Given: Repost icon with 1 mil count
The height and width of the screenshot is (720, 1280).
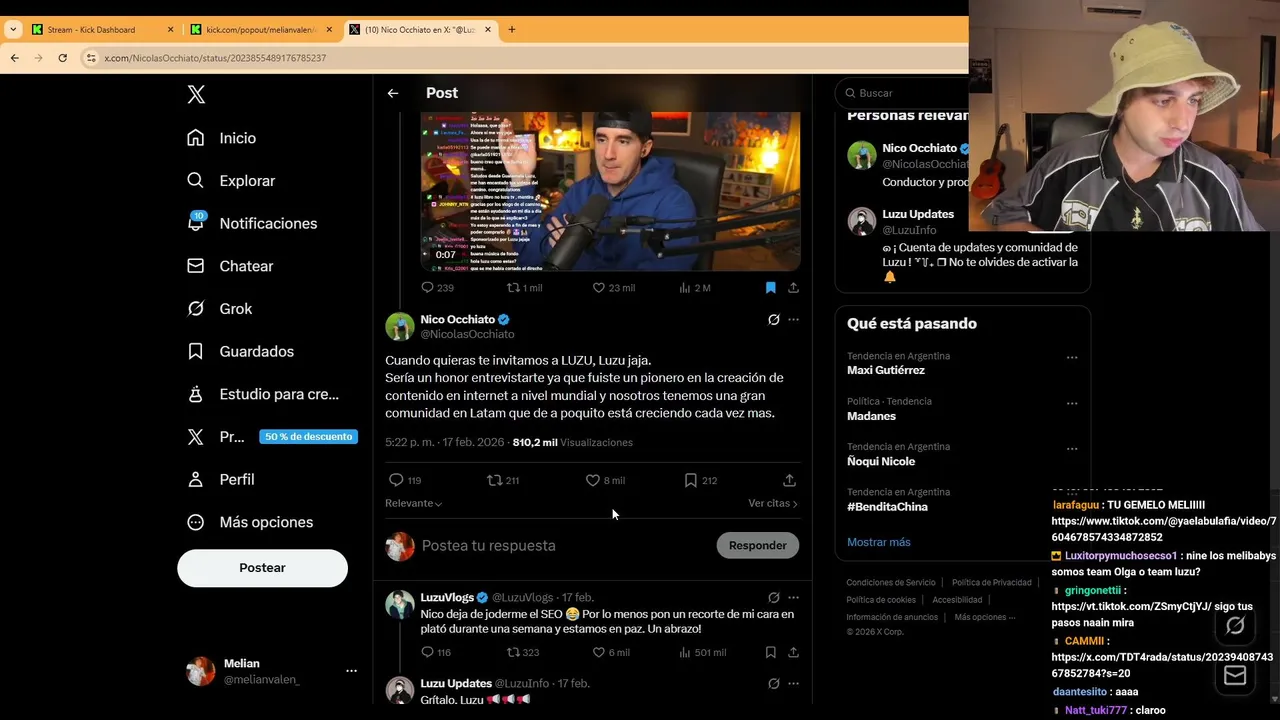Looking at the screenshot, I should (x=524, y=288).
